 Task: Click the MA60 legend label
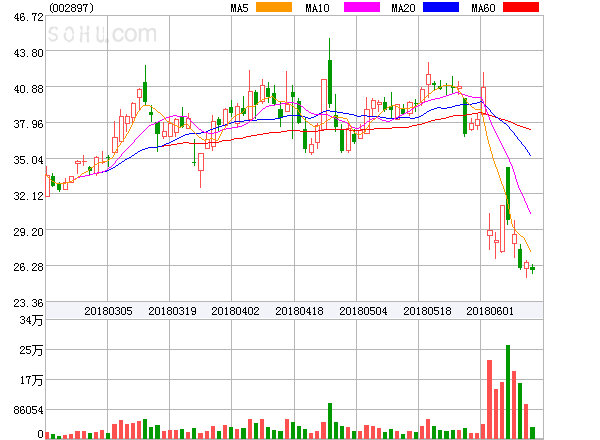pyautogui.click(x=483, y=8)
